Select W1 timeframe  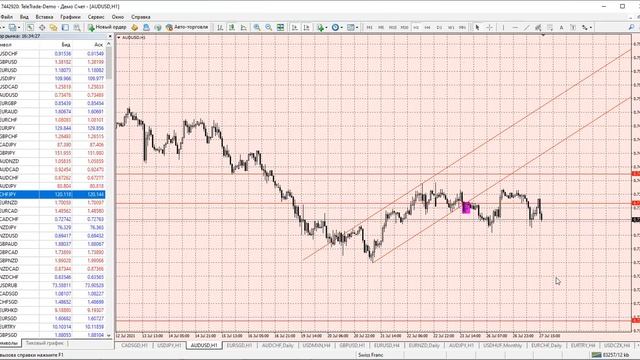[451, 27]
